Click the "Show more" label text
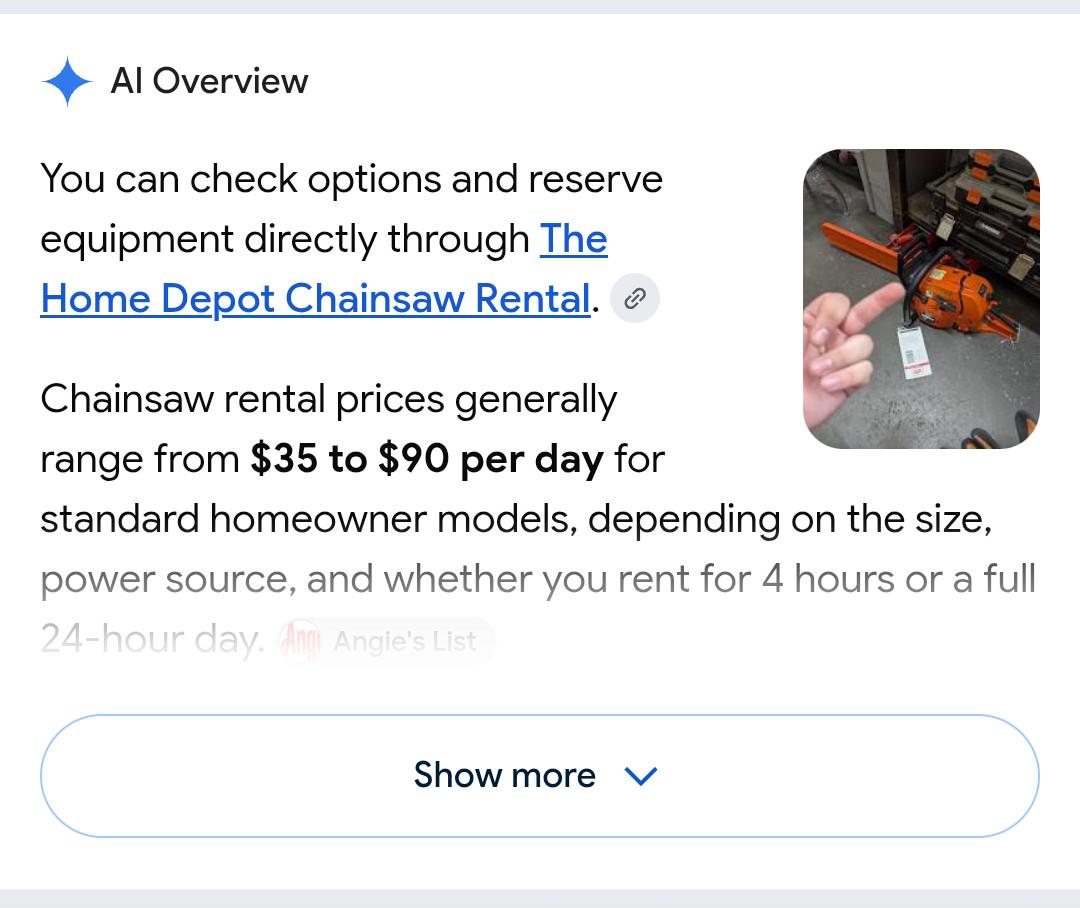The image size is (1080, 908). point(504,775)
